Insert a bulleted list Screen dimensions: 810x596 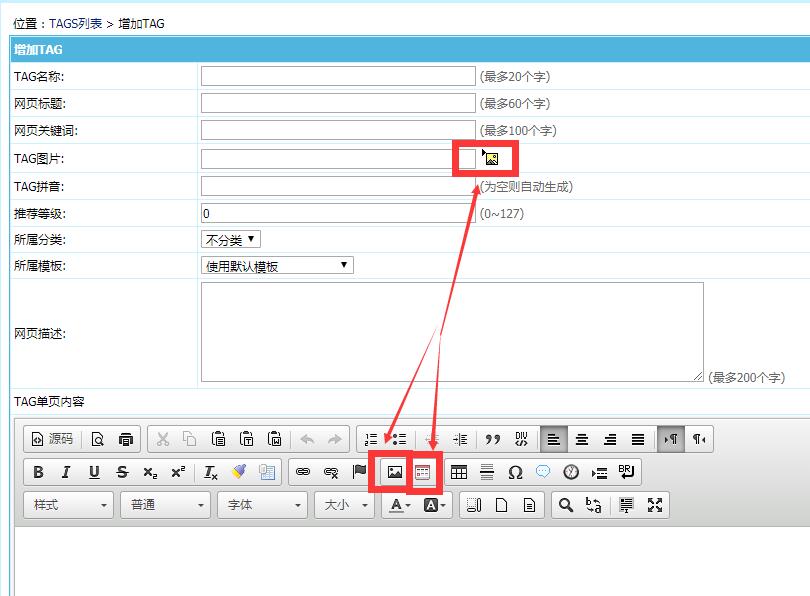coord(399,439)
